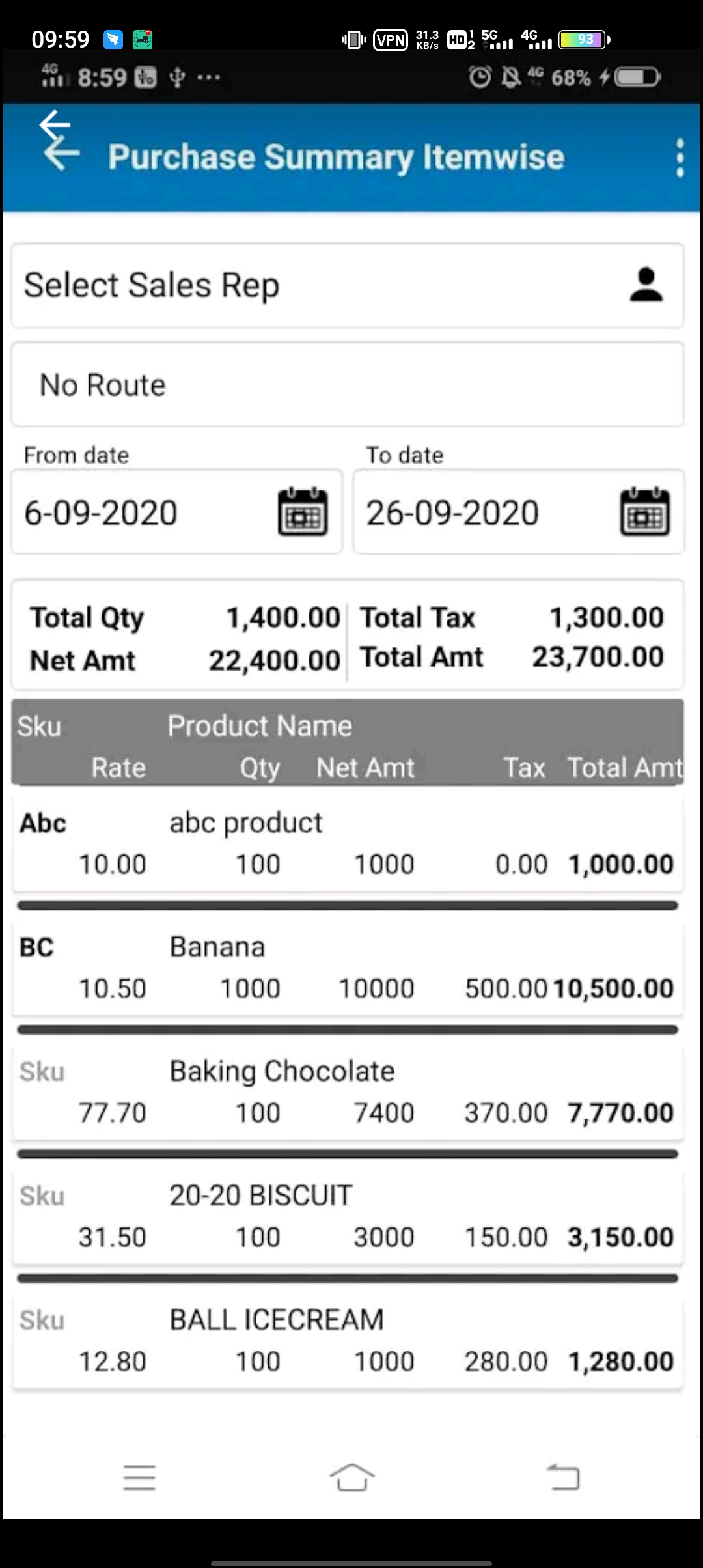Open the Baking Chocolate item row
703x1568 pixels.
pos(348,1092)
